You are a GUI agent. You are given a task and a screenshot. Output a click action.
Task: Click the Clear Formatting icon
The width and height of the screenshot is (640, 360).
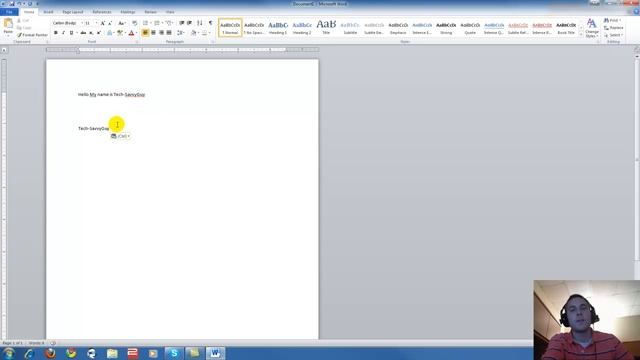click(134, 23)
